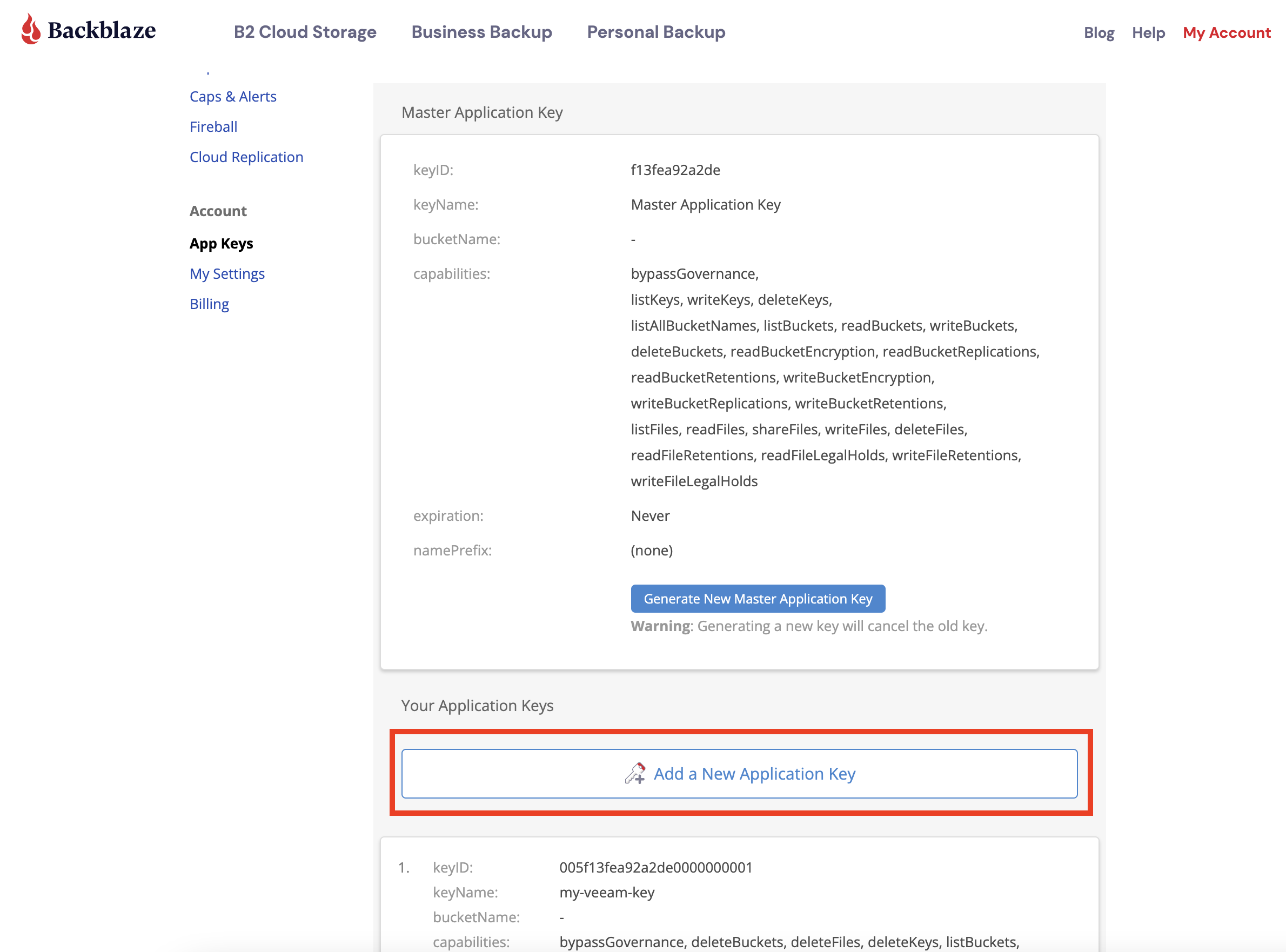1286x952 pixels.
Task: Open Business Backup menu
Action: [481, 32]
